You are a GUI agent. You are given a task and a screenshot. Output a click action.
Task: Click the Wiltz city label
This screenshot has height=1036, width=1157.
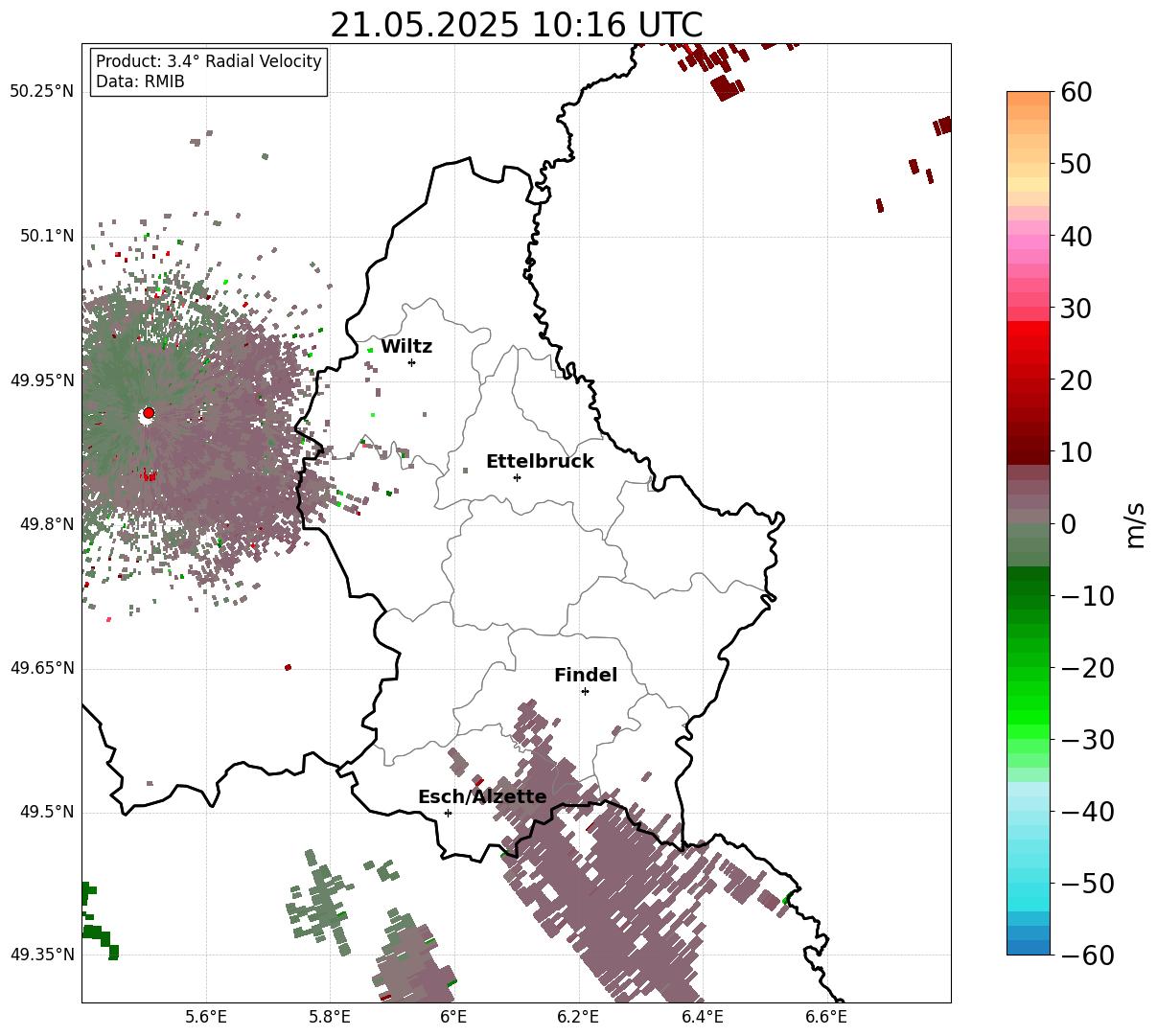pos(406,347)
